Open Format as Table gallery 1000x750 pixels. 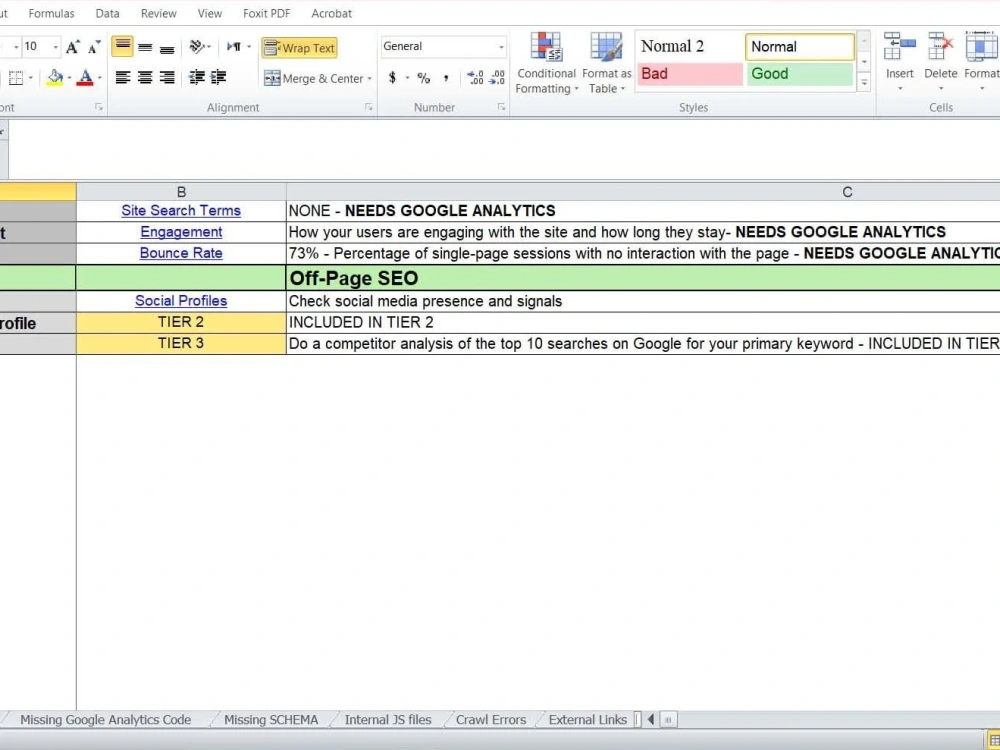coord(607,63)
